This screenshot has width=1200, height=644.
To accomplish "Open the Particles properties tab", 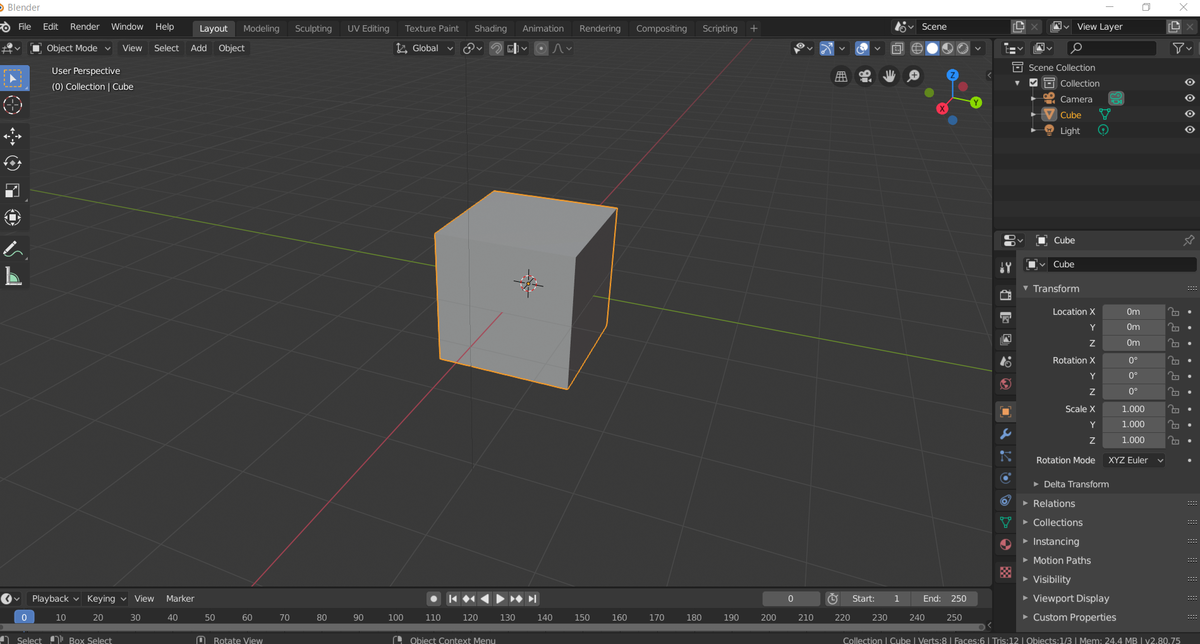I will tap(1006, 456).
